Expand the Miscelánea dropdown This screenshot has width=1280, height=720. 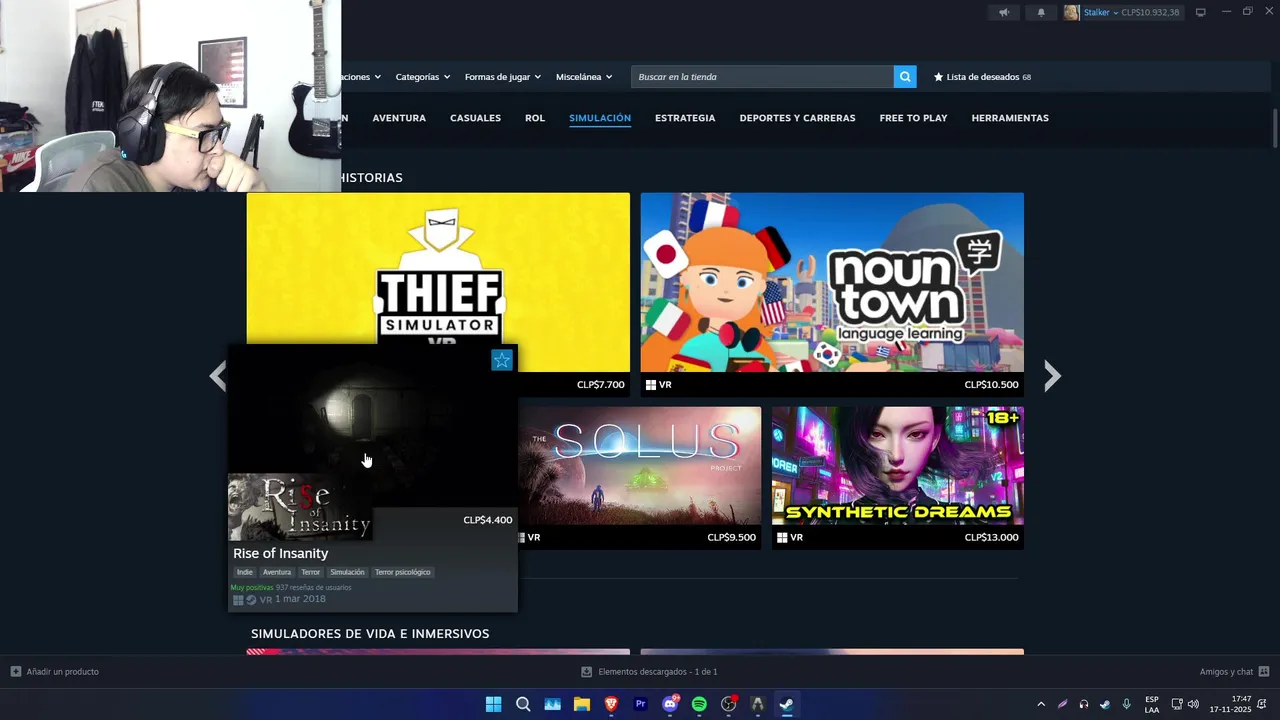(584, 77)
